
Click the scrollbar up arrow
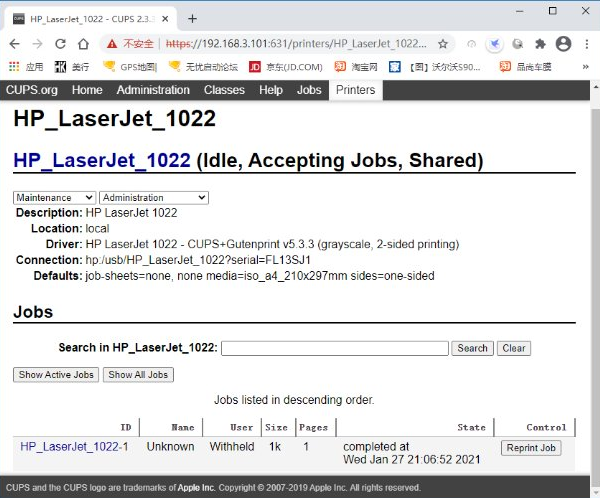[x=595, y=87]
